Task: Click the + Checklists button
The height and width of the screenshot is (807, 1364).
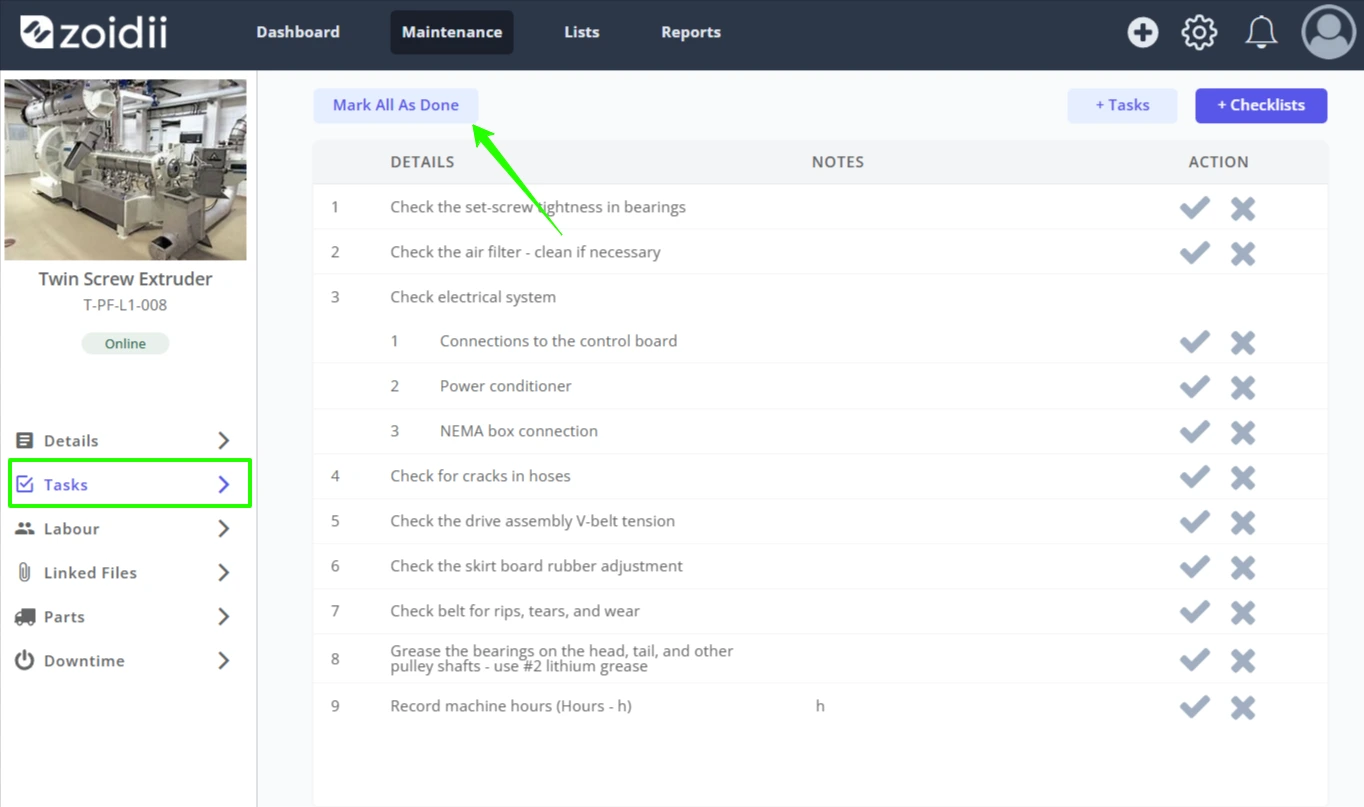Action: point(1261,105)
